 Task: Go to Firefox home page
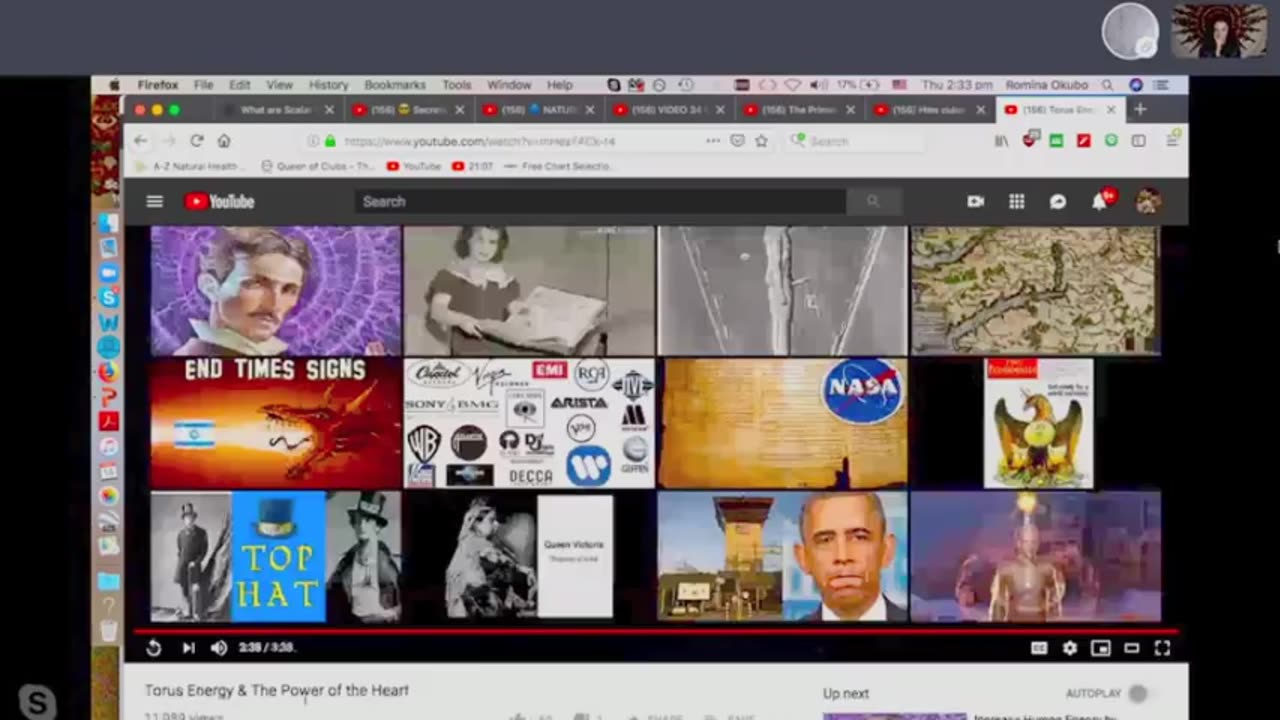[x=224, y=141]
